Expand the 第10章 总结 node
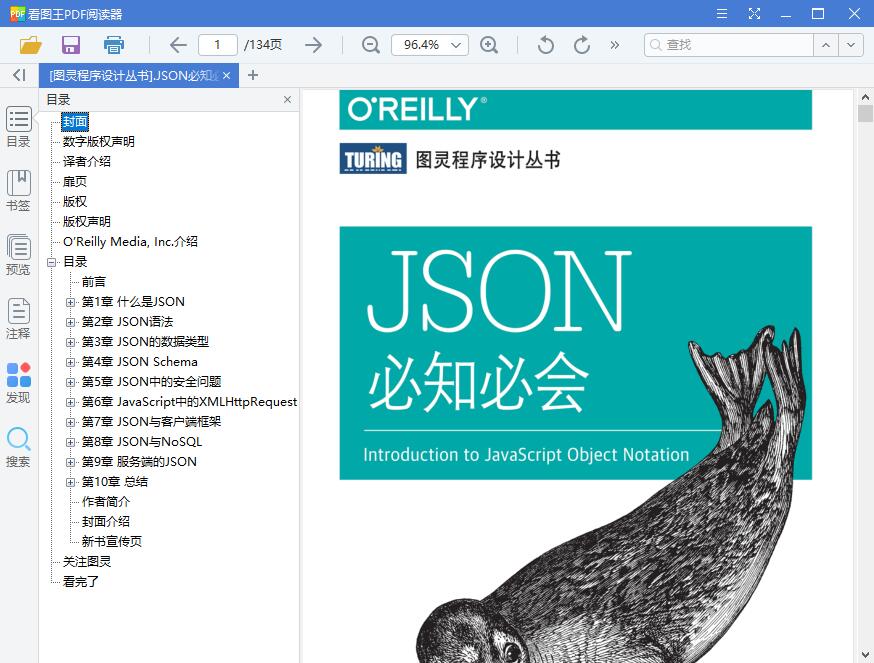The height and width of the screenshot is (663, 874). point(70,482)
